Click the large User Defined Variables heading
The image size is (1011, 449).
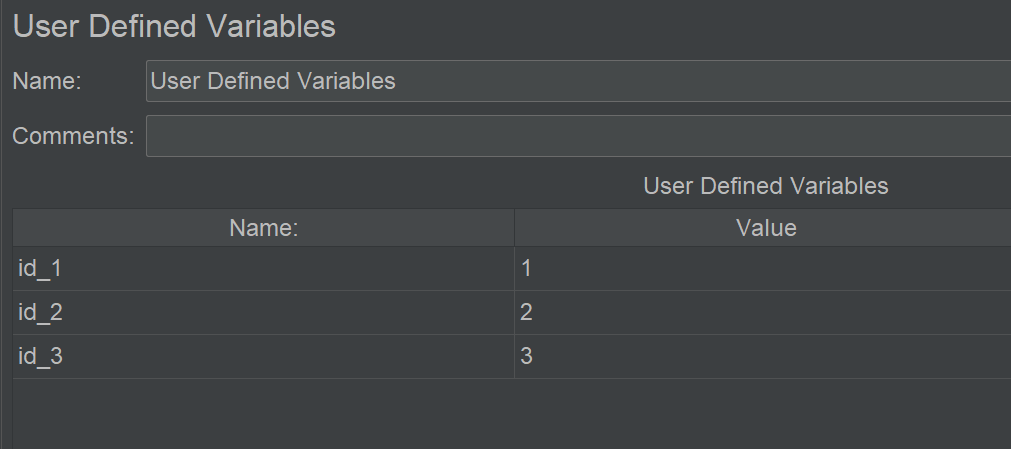(x=174, y=26)
